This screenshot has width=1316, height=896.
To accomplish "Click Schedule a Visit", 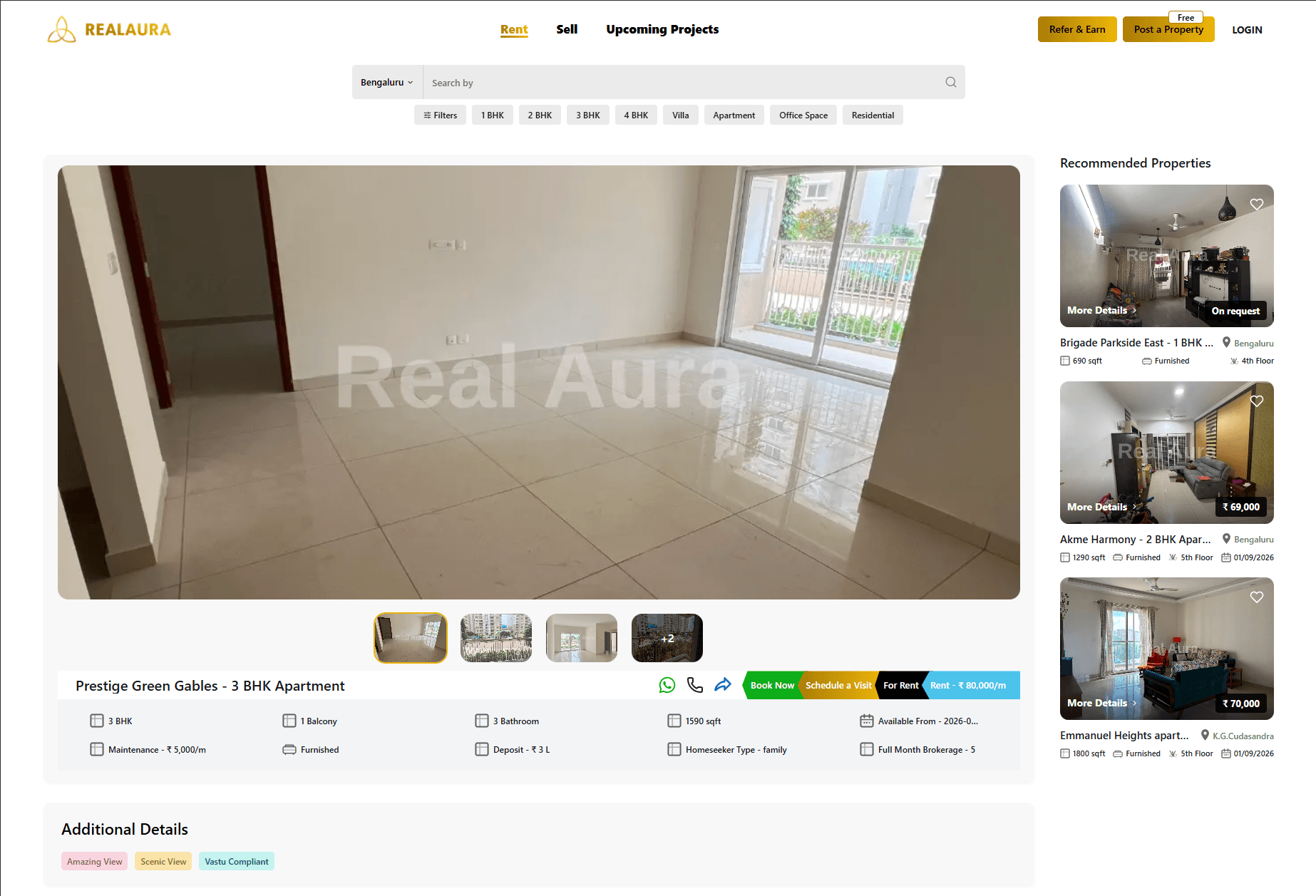I will tap(838, 685).
